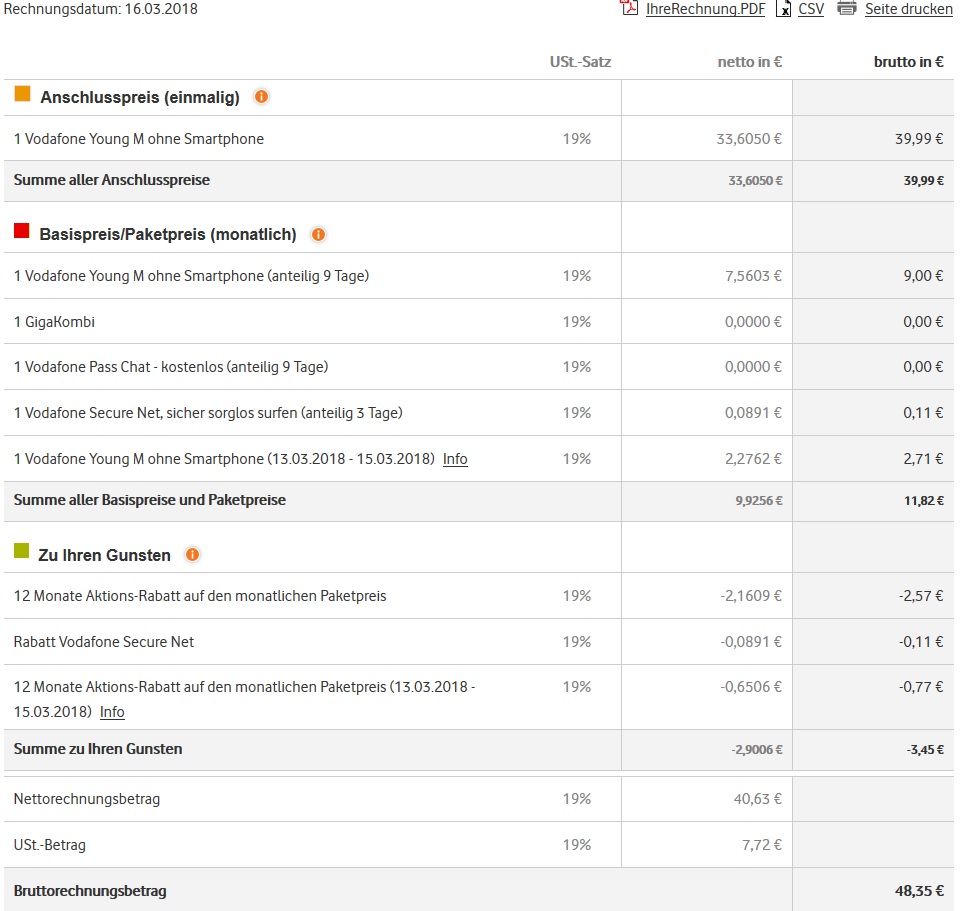Click Summe zu Ihren Gunsten label

(98, 749)
